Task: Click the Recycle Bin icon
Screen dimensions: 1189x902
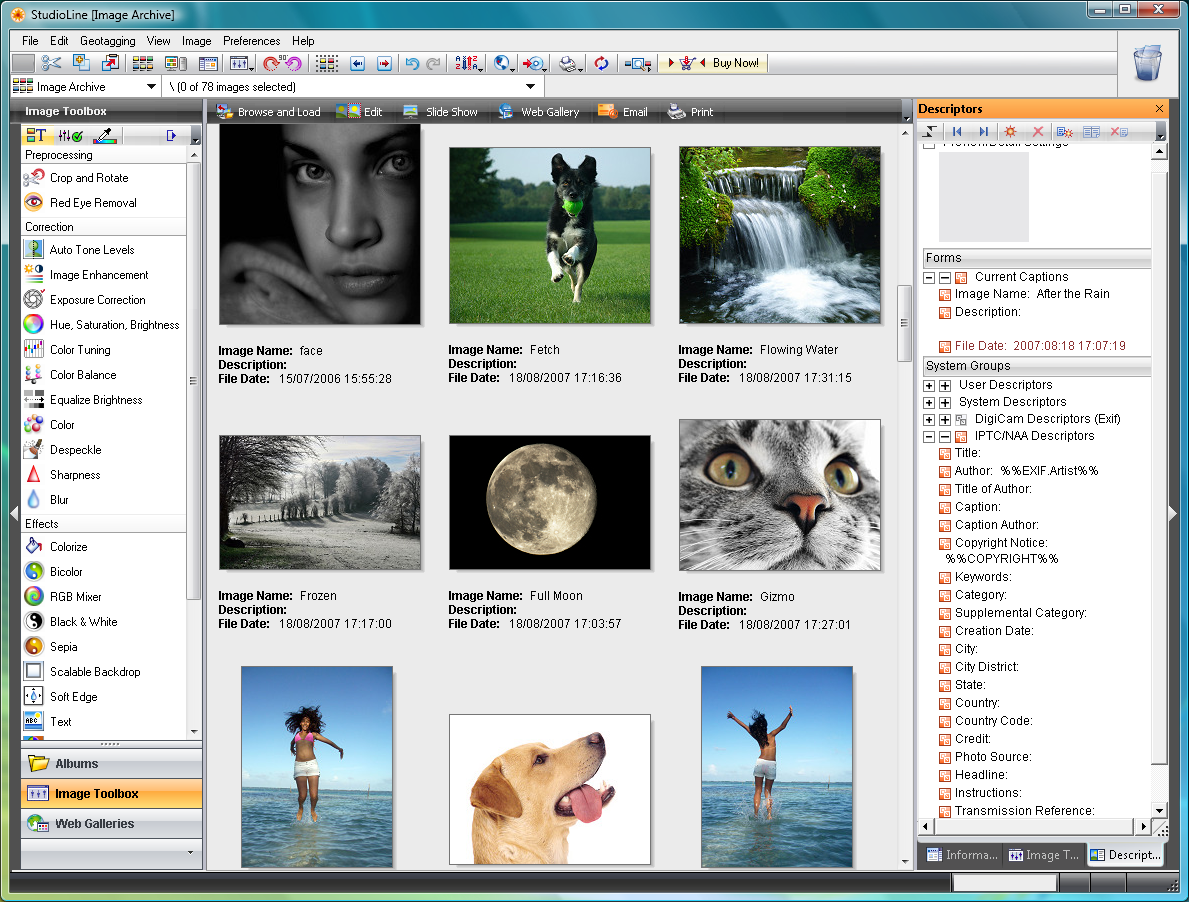Action: (x=1147, y=62)
